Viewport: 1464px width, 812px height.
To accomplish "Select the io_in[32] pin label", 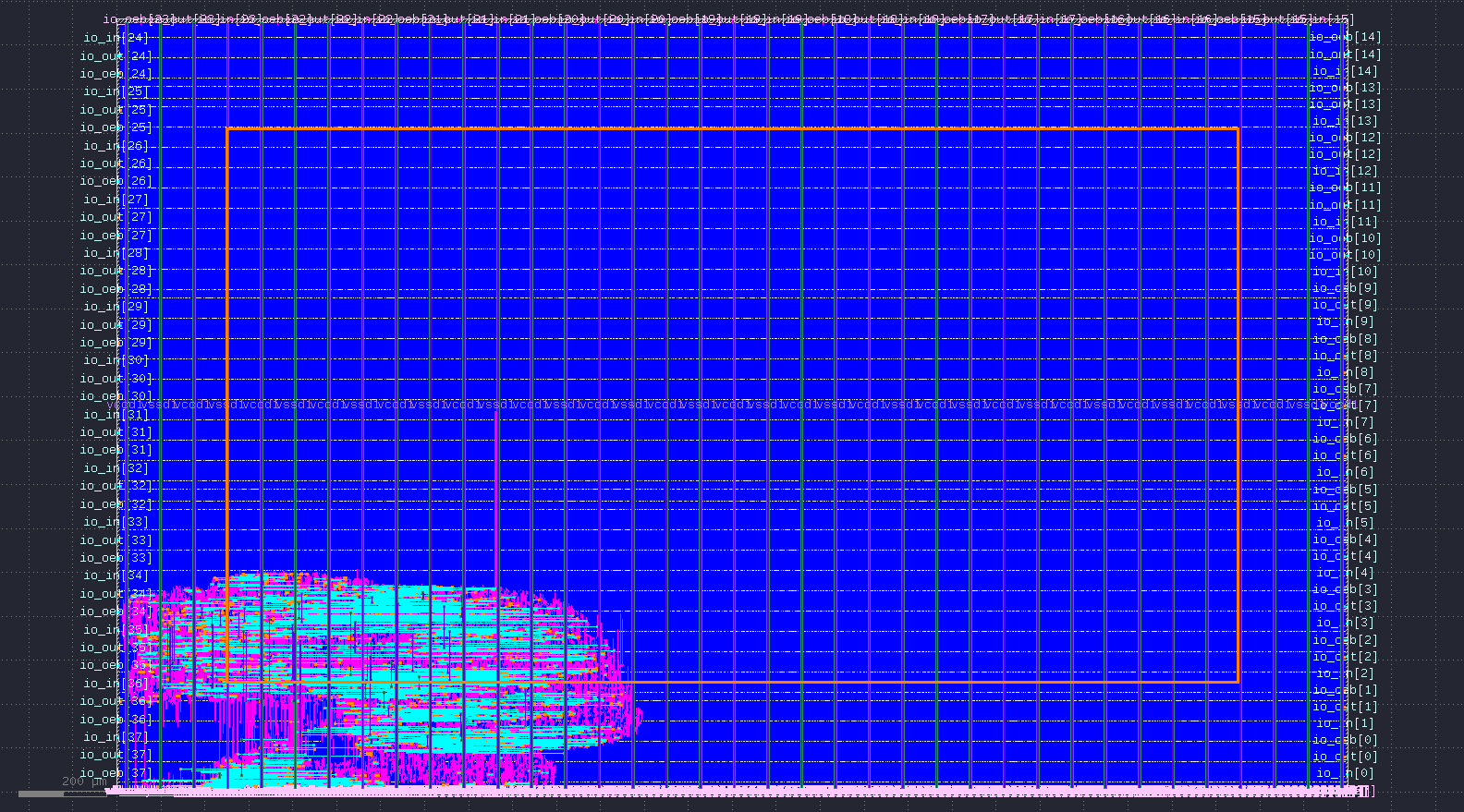I will point(116,468).
